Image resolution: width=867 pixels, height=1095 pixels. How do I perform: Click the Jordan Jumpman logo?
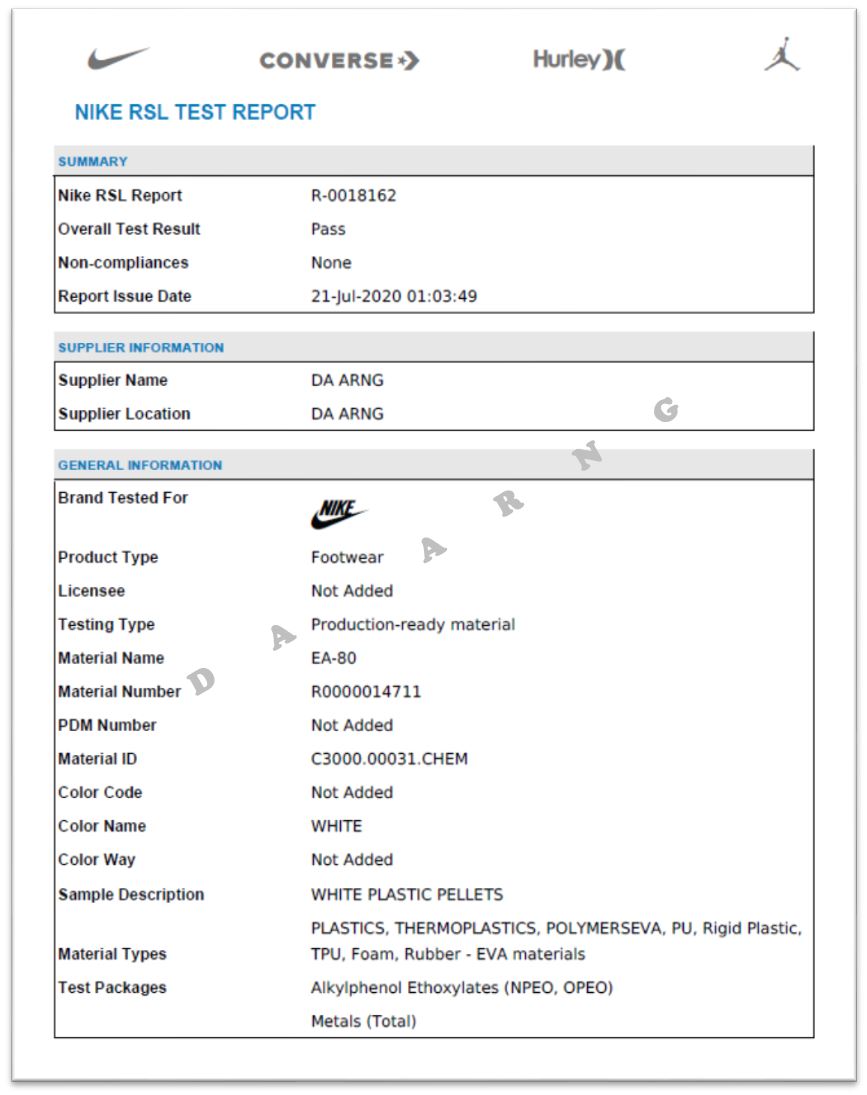(x=782, y=54)
